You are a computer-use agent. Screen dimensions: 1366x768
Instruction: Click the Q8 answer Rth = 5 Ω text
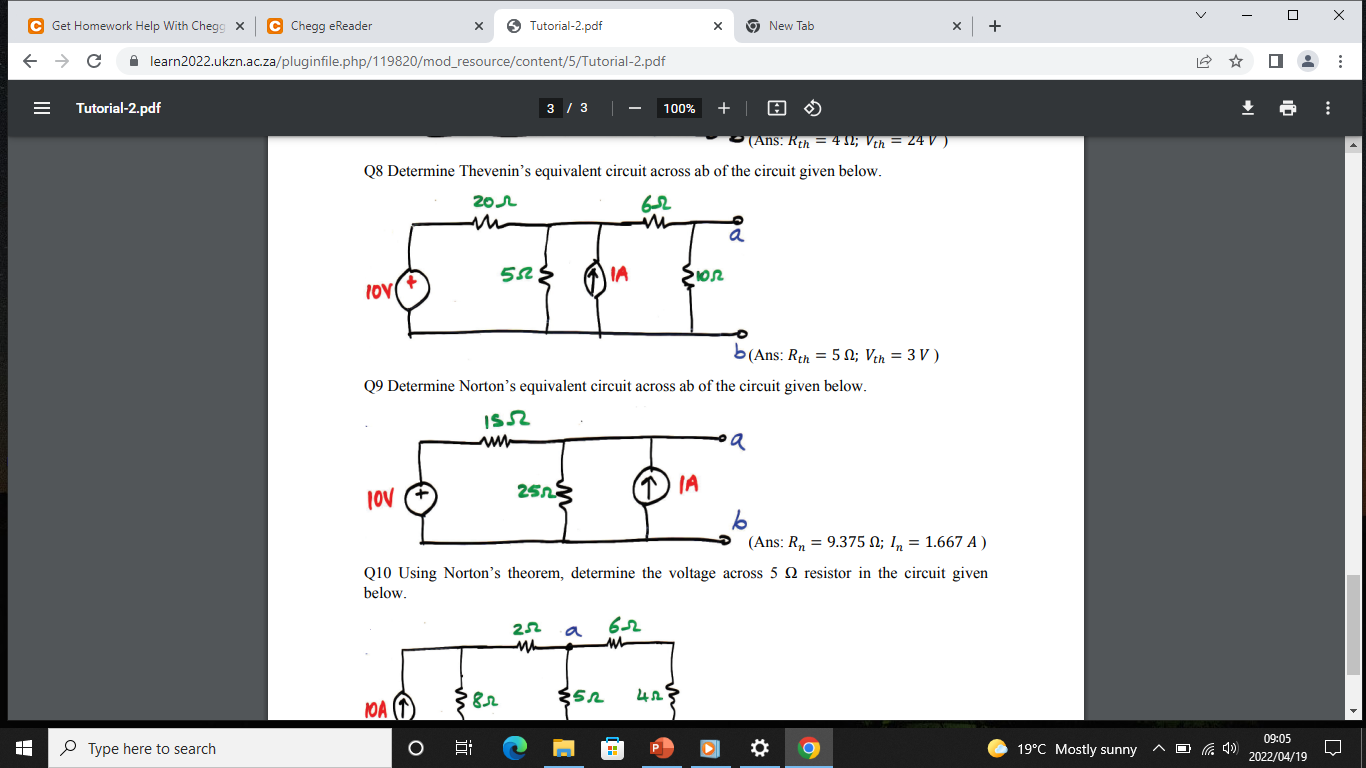[843, 355]
